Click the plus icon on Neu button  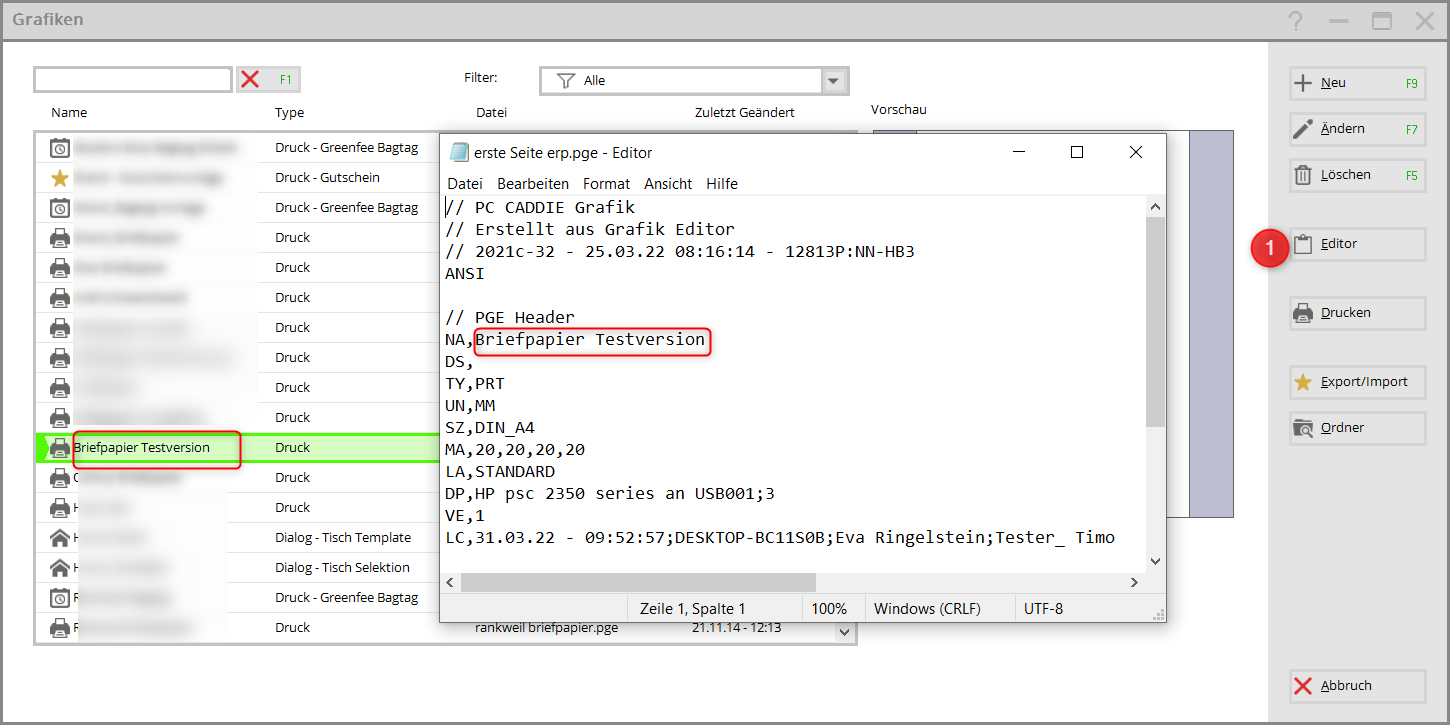[x=1303, y=84]
